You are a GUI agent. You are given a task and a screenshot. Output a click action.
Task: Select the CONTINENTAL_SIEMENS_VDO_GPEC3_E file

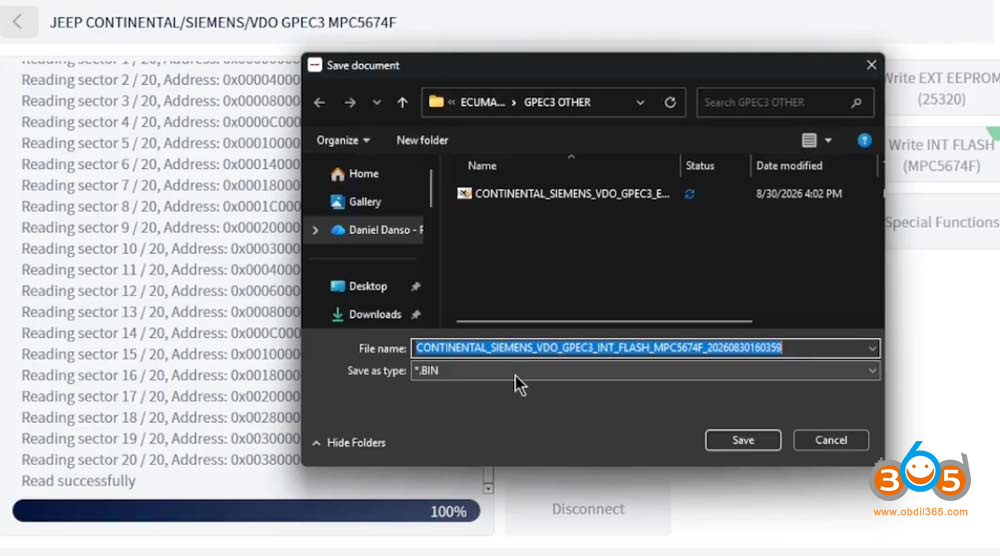(564, 194)
